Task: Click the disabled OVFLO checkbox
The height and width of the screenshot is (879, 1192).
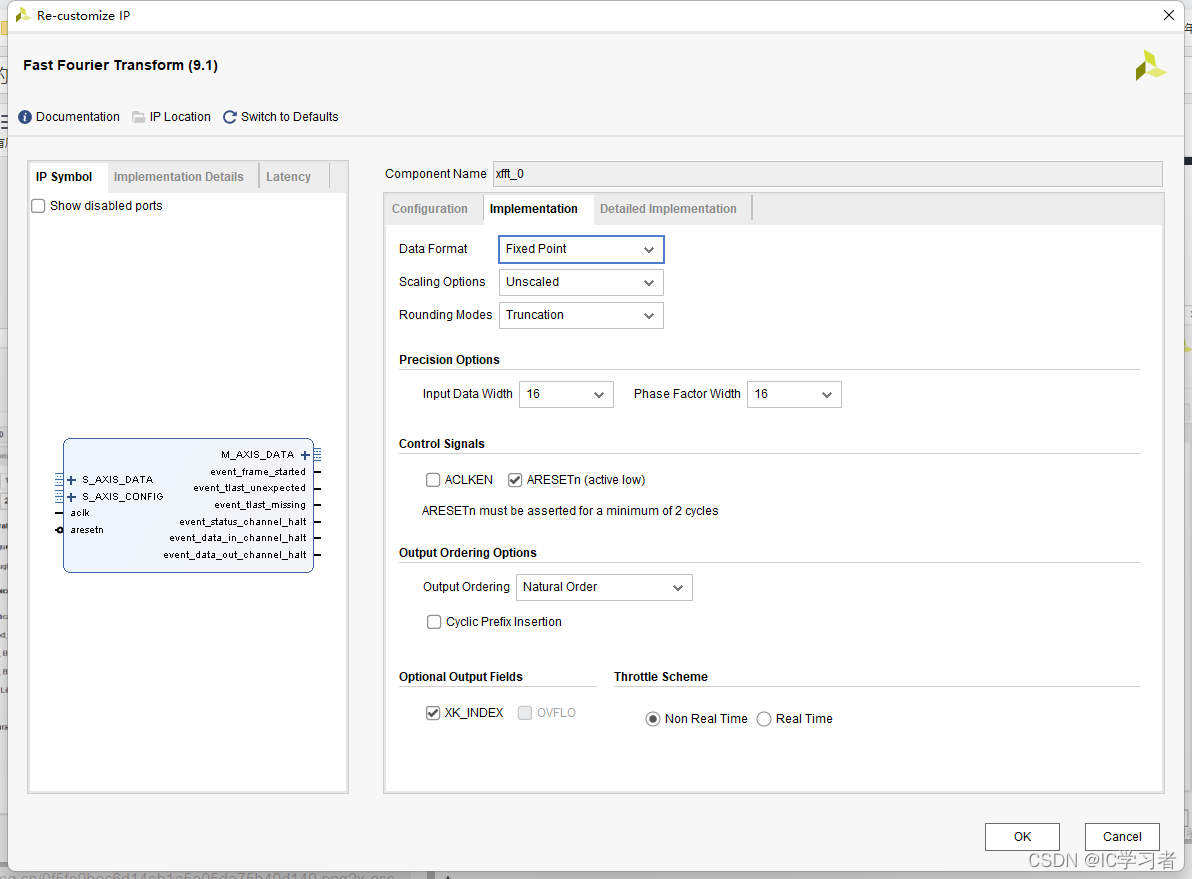Action: point(525,712)
